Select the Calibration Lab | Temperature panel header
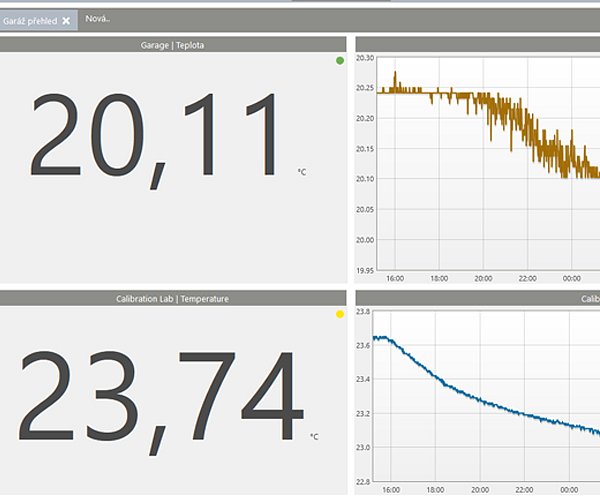 tap(172, 298)
